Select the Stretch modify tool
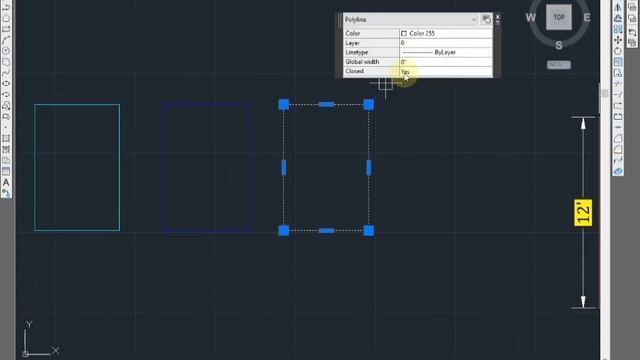Viewport: 640px width, 360px height. (618, 73)
